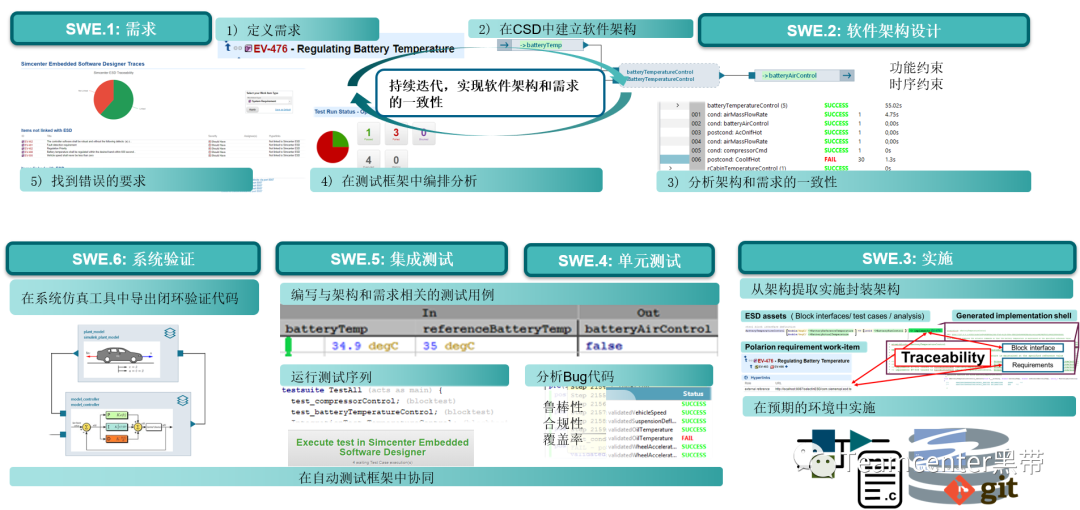Click Generated implementation shell header
Image resolution: width=1080 pixels, height=510 pixels.
[1014, 315]
